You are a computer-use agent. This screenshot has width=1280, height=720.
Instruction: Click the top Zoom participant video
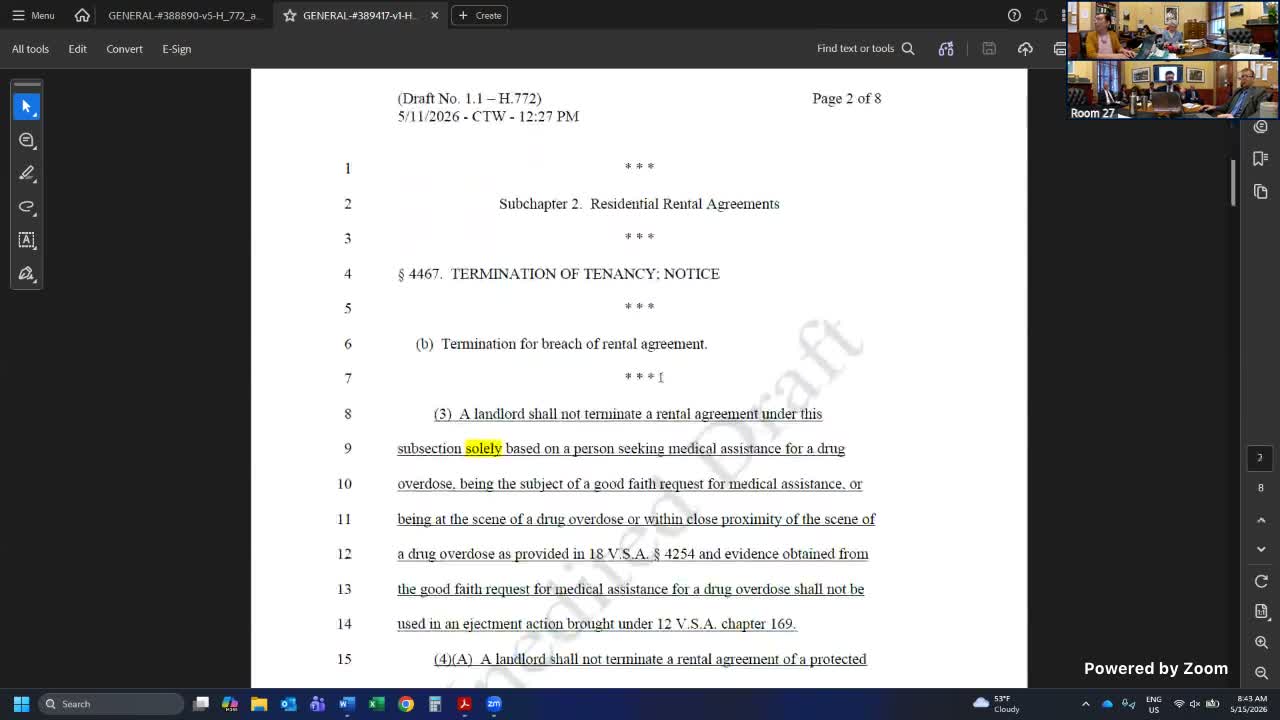pos(1173,31)
